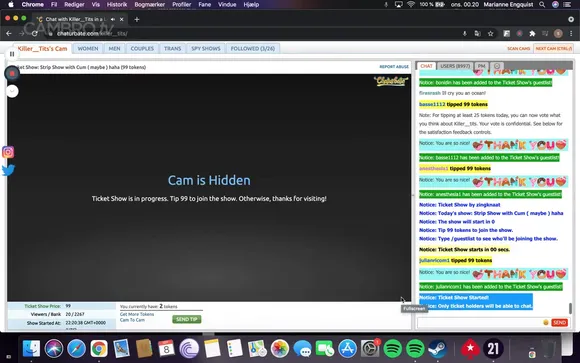
Task: Open the Instagram icon on left edge
Action: [8, 152]
